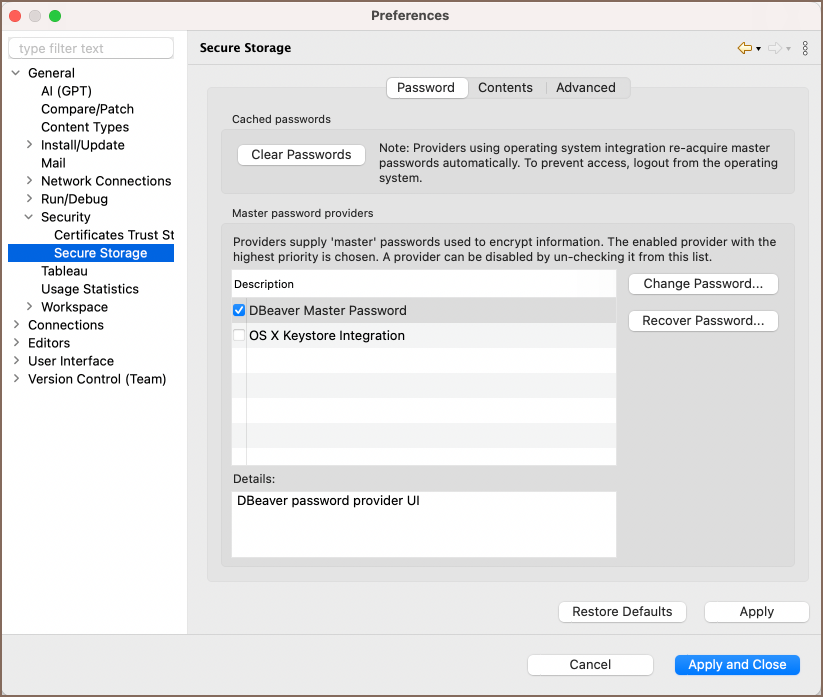
Task: Select Tableau preference page
Action: tap(65, 271)
